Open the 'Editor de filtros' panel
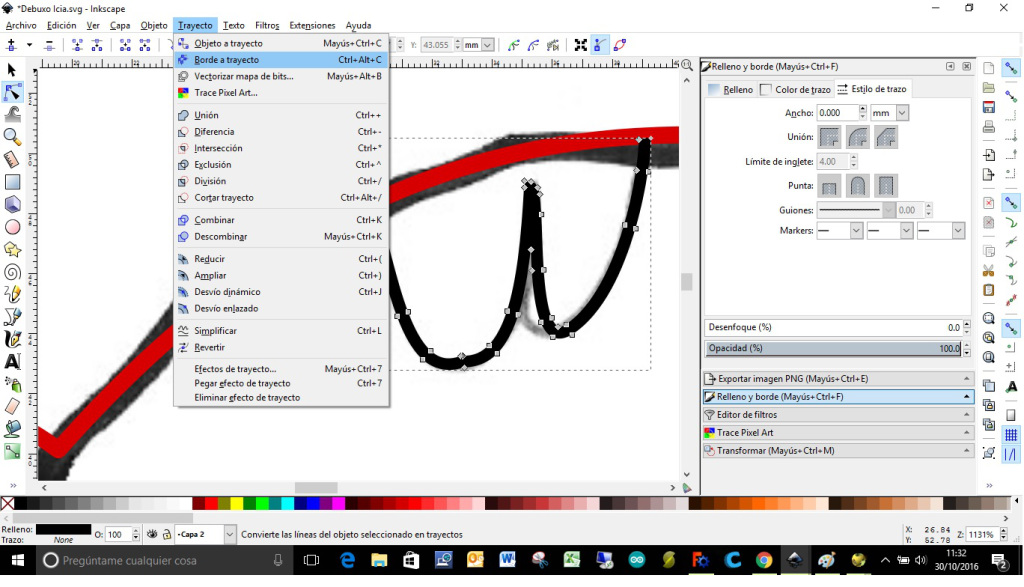This screenshot has width=1024, height=587. click(838, 415)
